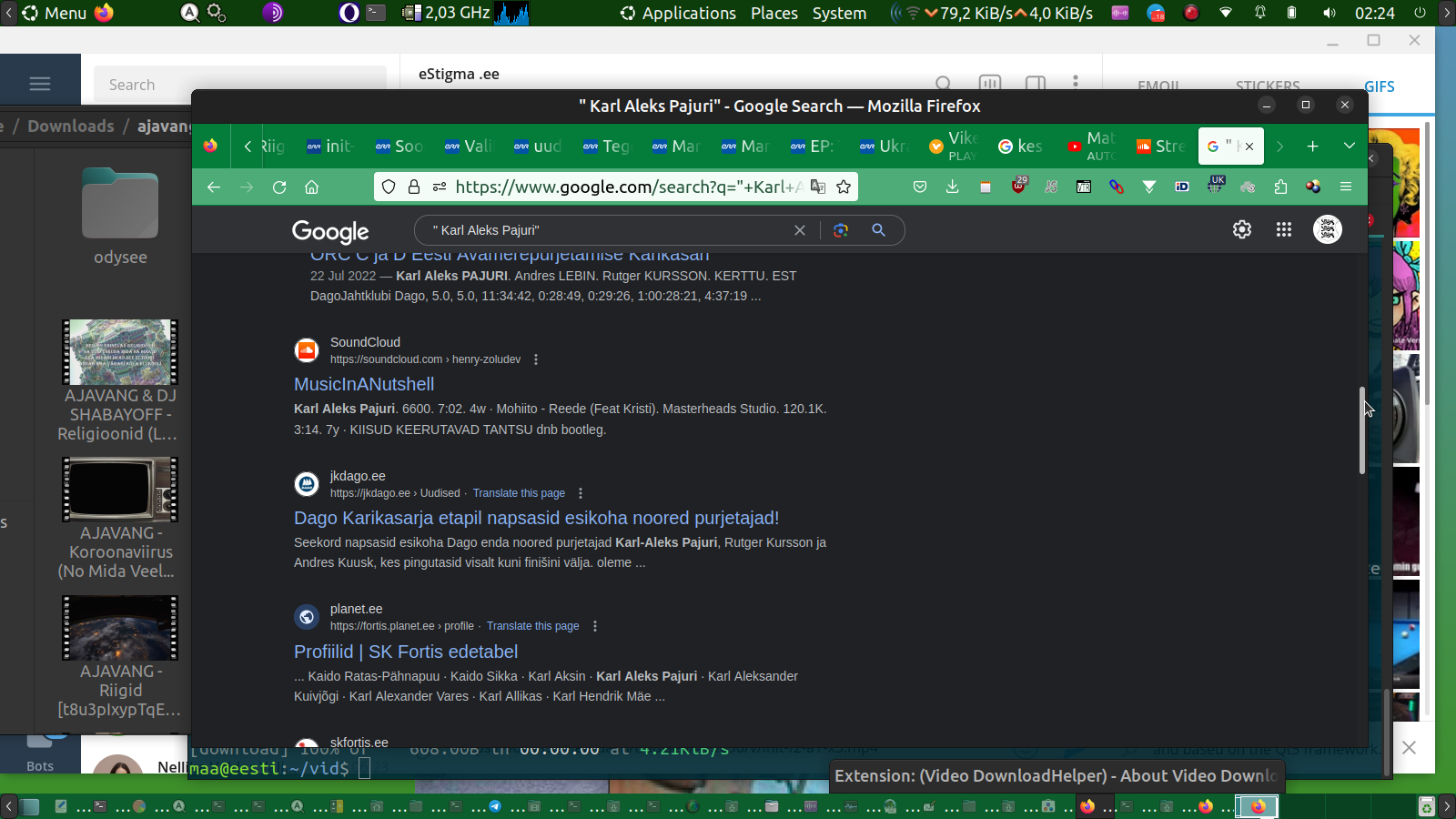This screenshot has width=1456, height=819.
Task: Open a new Firefox tab
Action: 1312,146
